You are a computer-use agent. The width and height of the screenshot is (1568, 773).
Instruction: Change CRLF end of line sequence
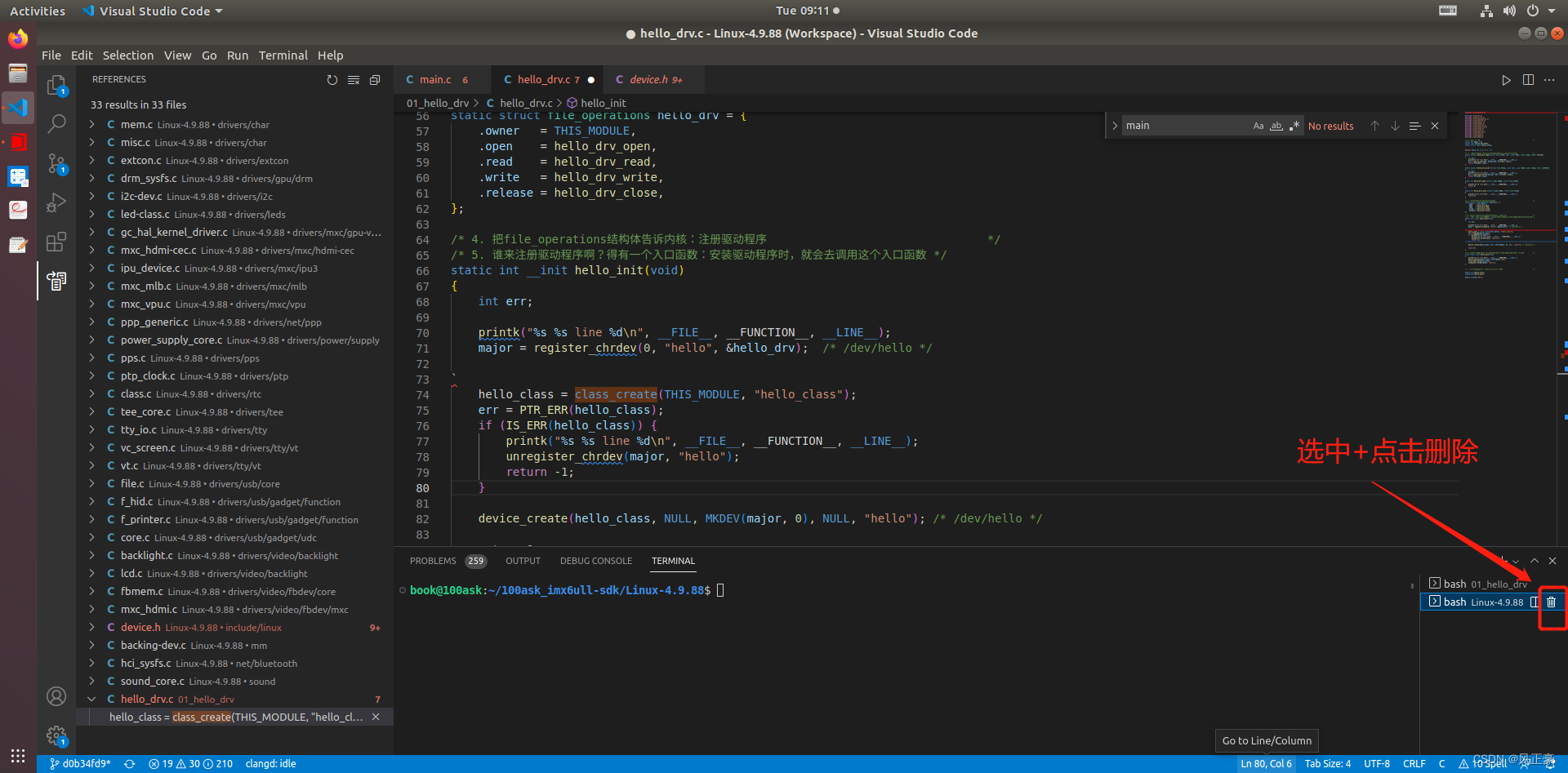[x=1414, y=764]
